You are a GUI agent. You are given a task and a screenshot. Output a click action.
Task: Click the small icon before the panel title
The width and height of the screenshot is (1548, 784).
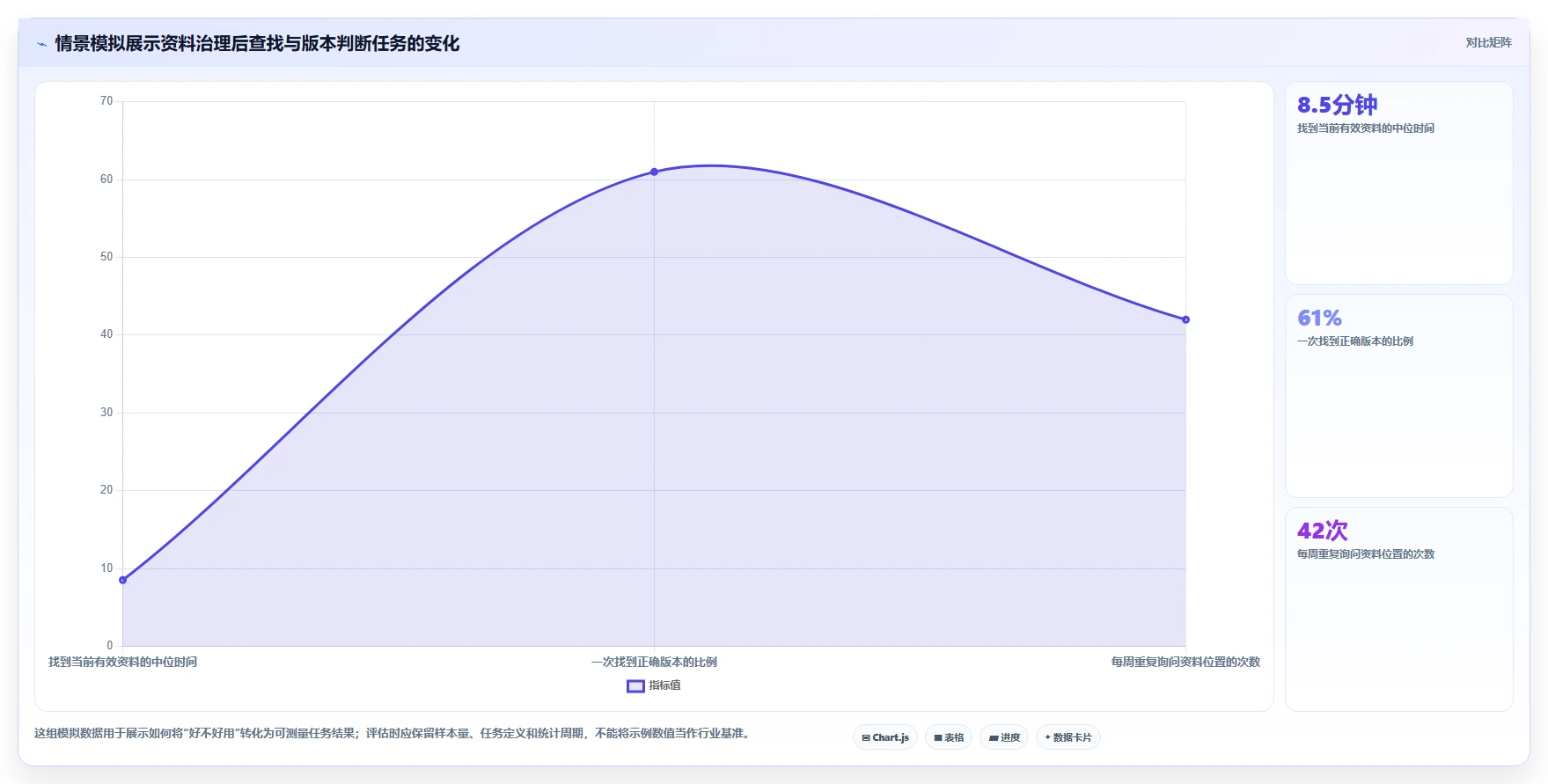tap(41, 44)
